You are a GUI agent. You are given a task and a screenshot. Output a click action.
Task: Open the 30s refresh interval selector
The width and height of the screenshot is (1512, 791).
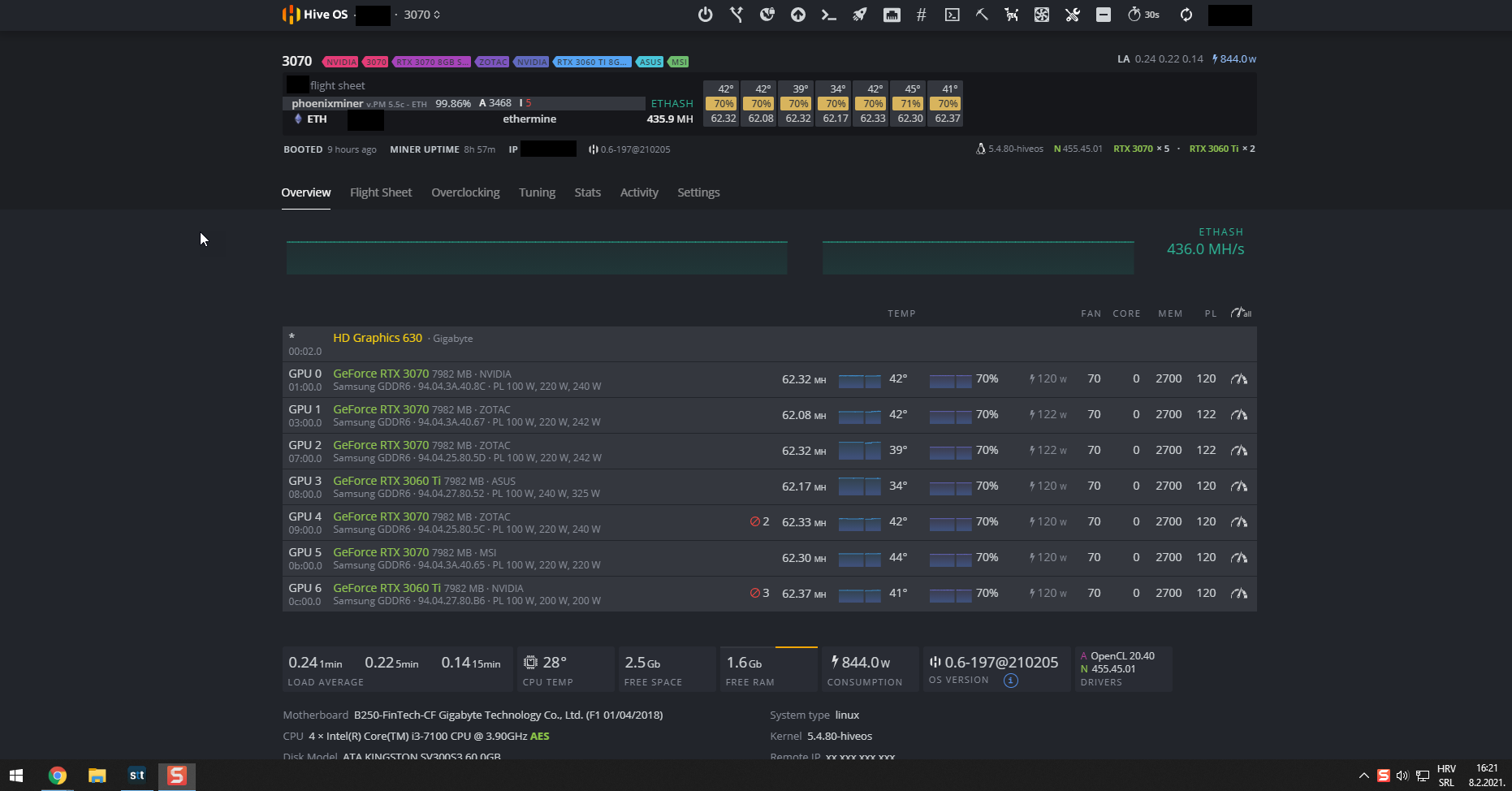tap(1143, 15)
